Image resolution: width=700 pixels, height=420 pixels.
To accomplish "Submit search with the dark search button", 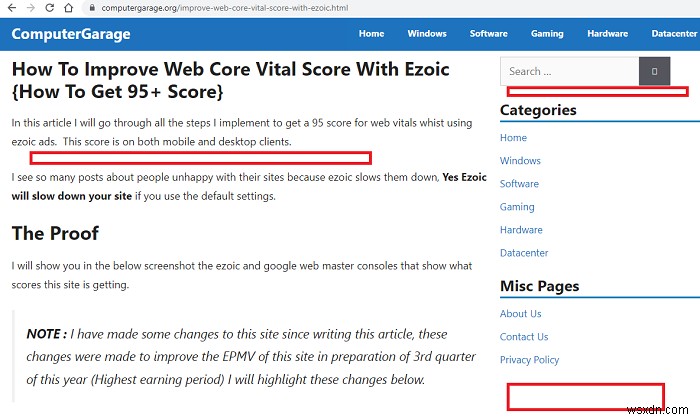I will click(x=654, y=71).
